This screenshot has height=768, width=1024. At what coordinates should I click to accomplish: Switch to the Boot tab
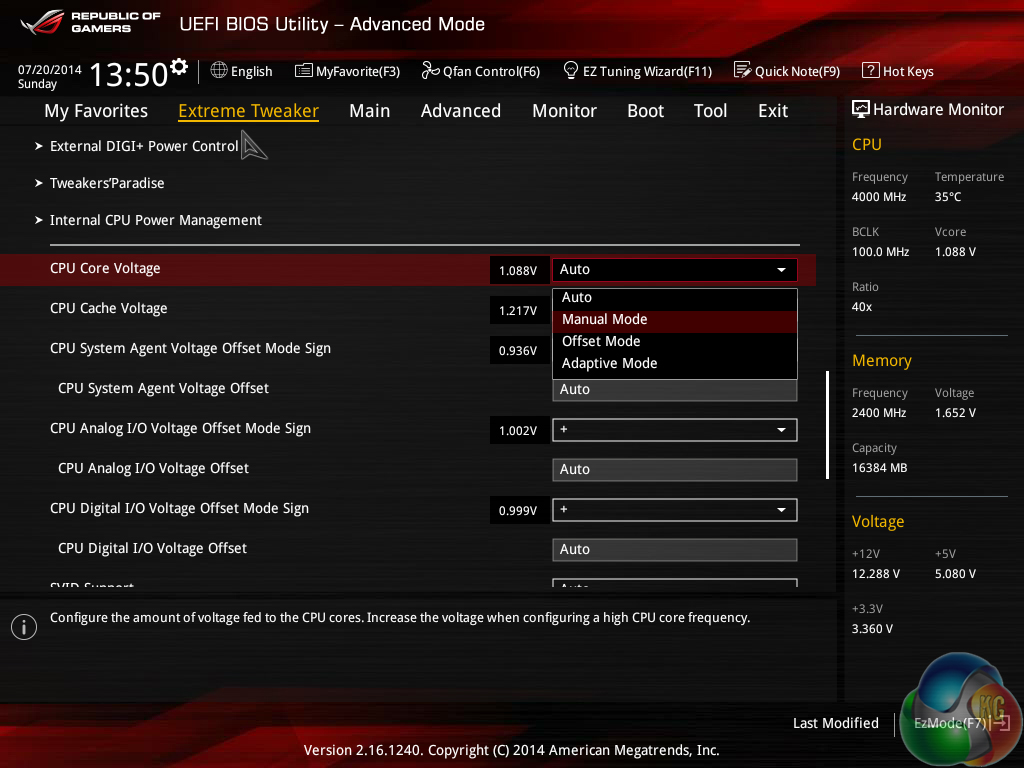coord(645,111)
